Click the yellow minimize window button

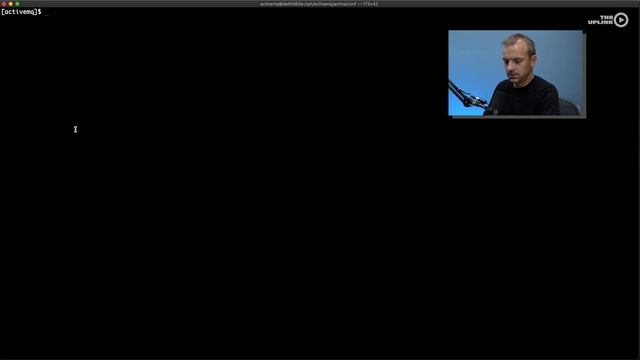[11, 4]
